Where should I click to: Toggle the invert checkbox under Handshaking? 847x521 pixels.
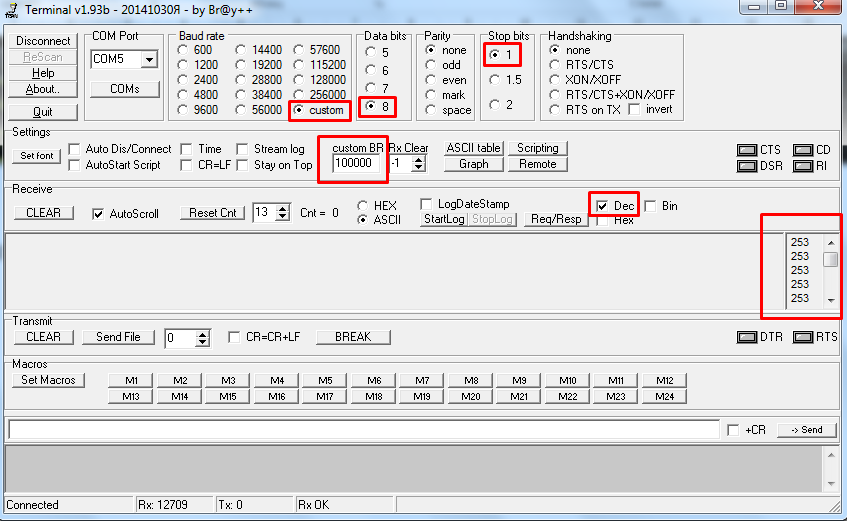pyautogui.click(x=635, y=110)
